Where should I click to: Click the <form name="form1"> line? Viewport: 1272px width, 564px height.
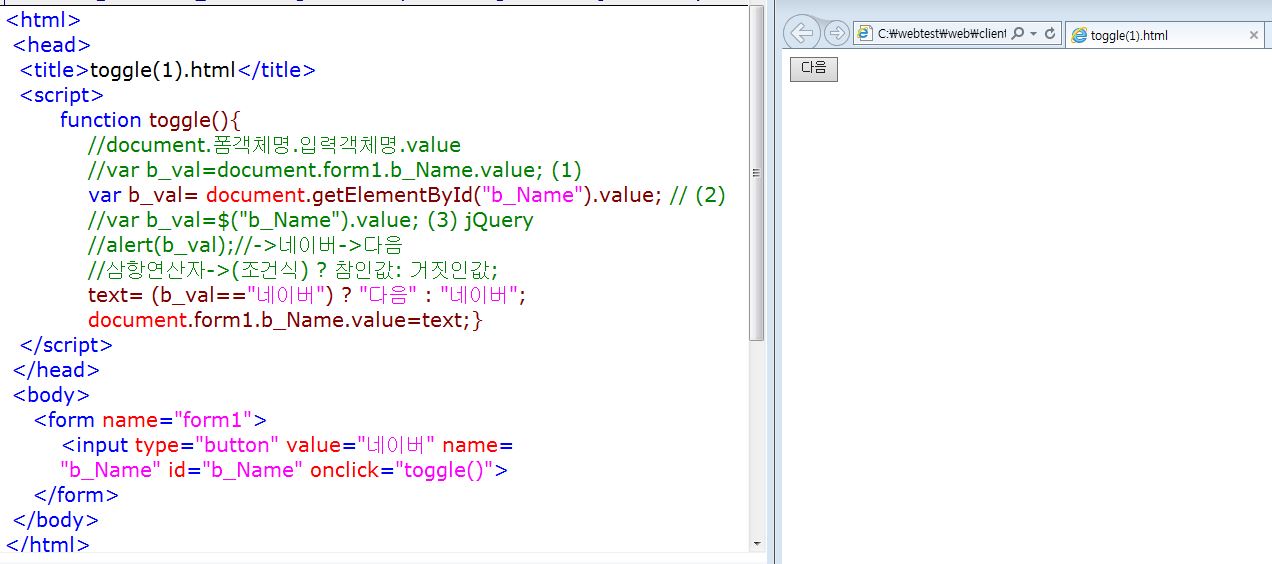point(150,420)
